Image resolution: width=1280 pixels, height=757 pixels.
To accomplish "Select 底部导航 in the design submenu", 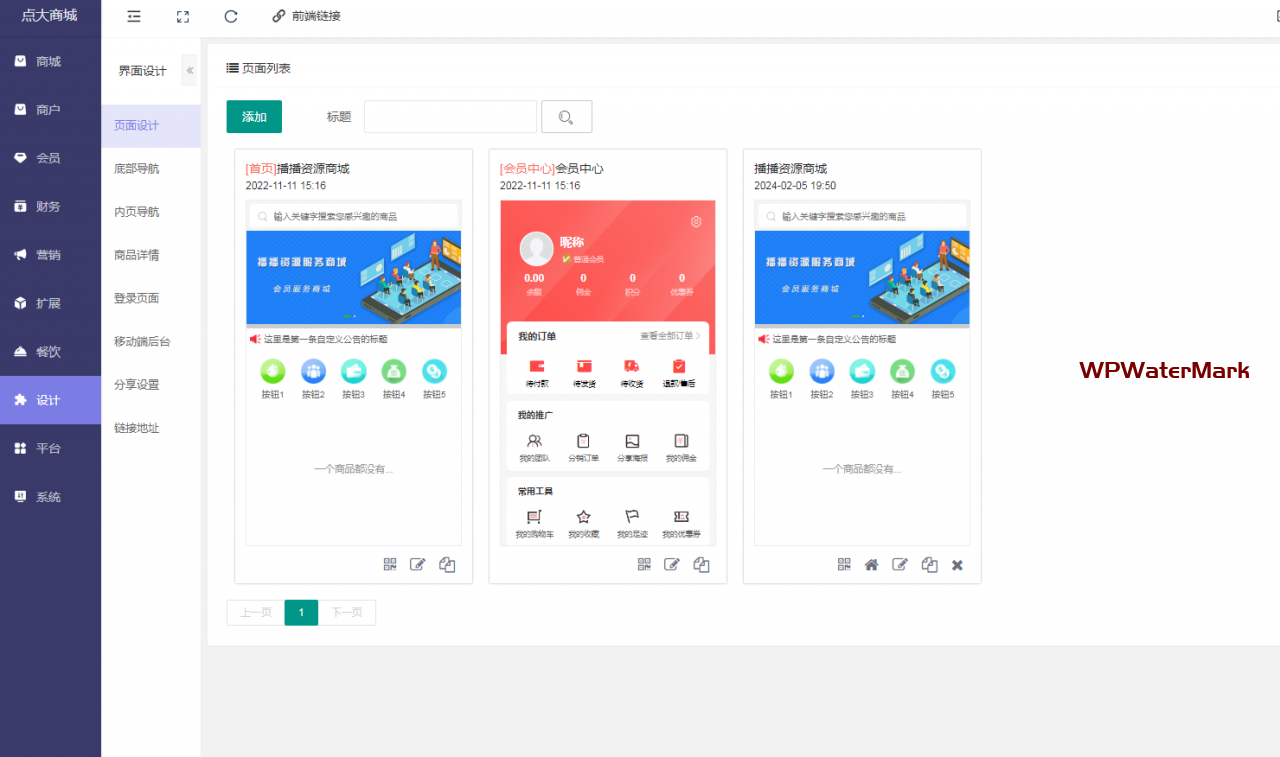I will point(137,169).
